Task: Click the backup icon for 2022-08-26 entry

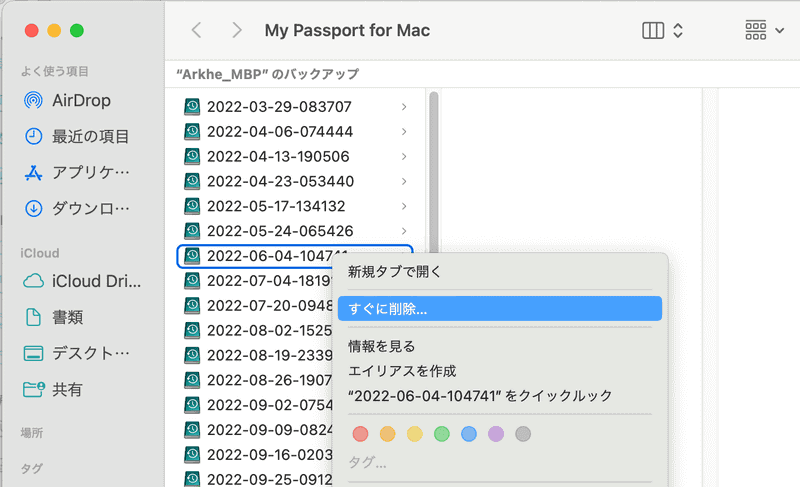Action: pyautogui.click(x=192, y=380)
